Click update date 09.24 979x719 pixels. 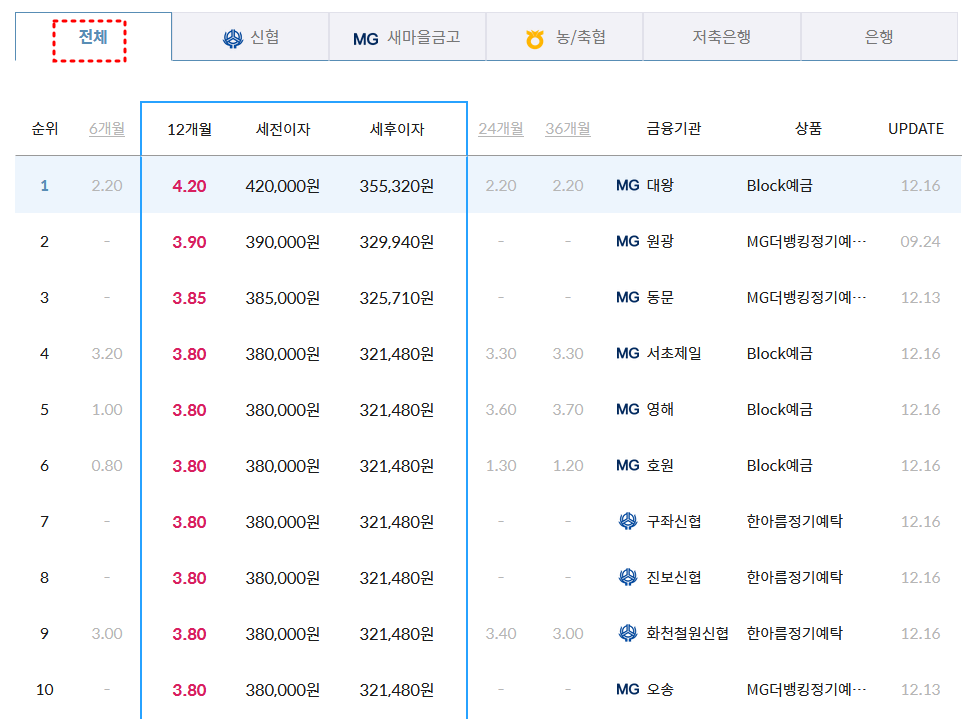tap(920, 242)
